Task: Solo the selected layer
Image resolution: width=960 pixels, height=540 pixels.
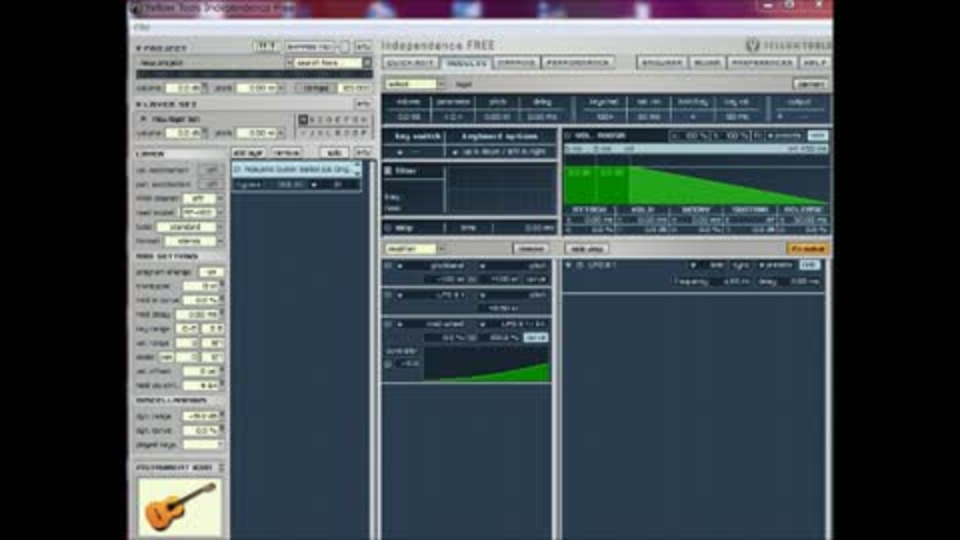Action: pos(334,152)
